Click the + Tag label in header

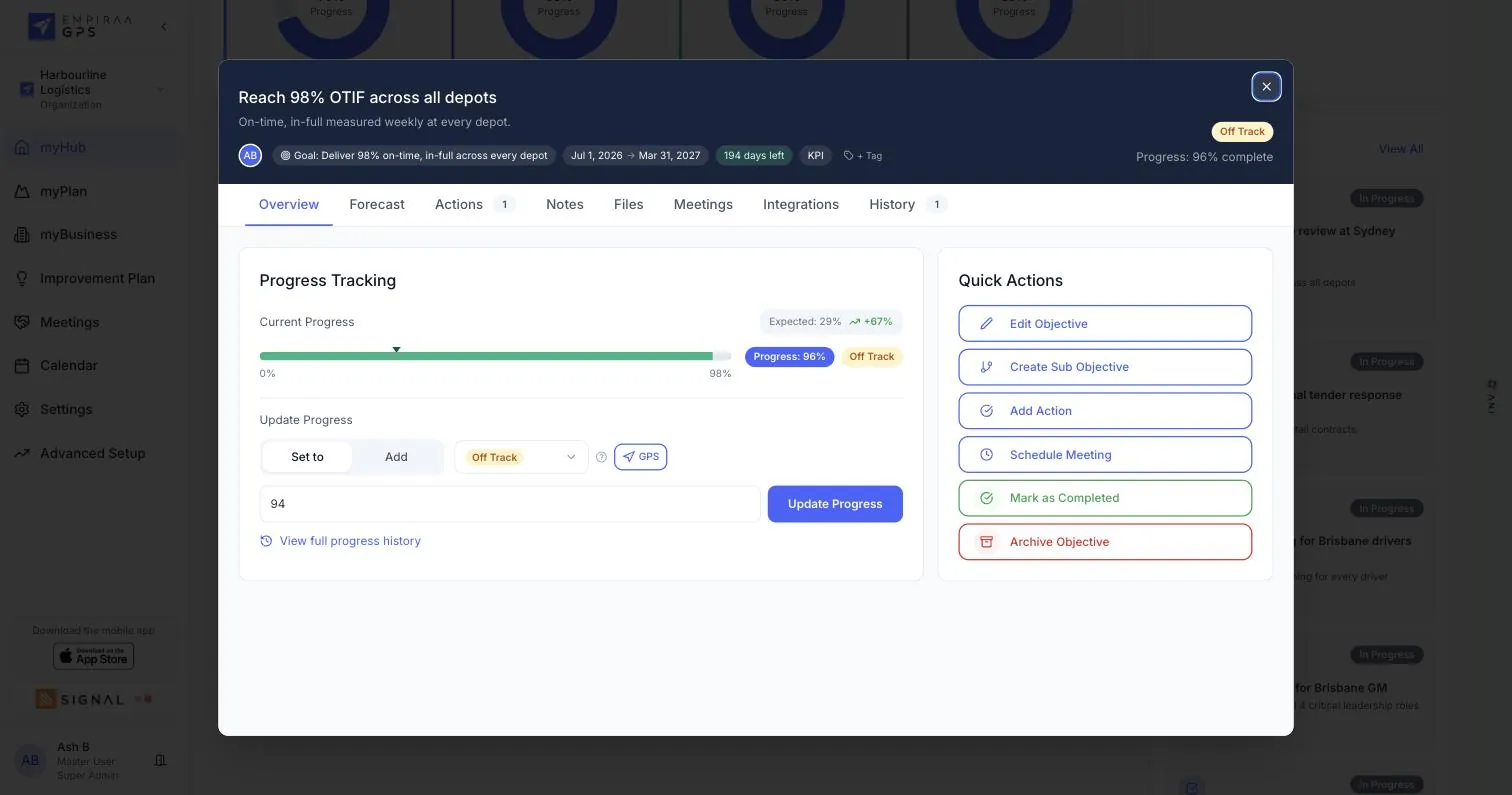869,156
